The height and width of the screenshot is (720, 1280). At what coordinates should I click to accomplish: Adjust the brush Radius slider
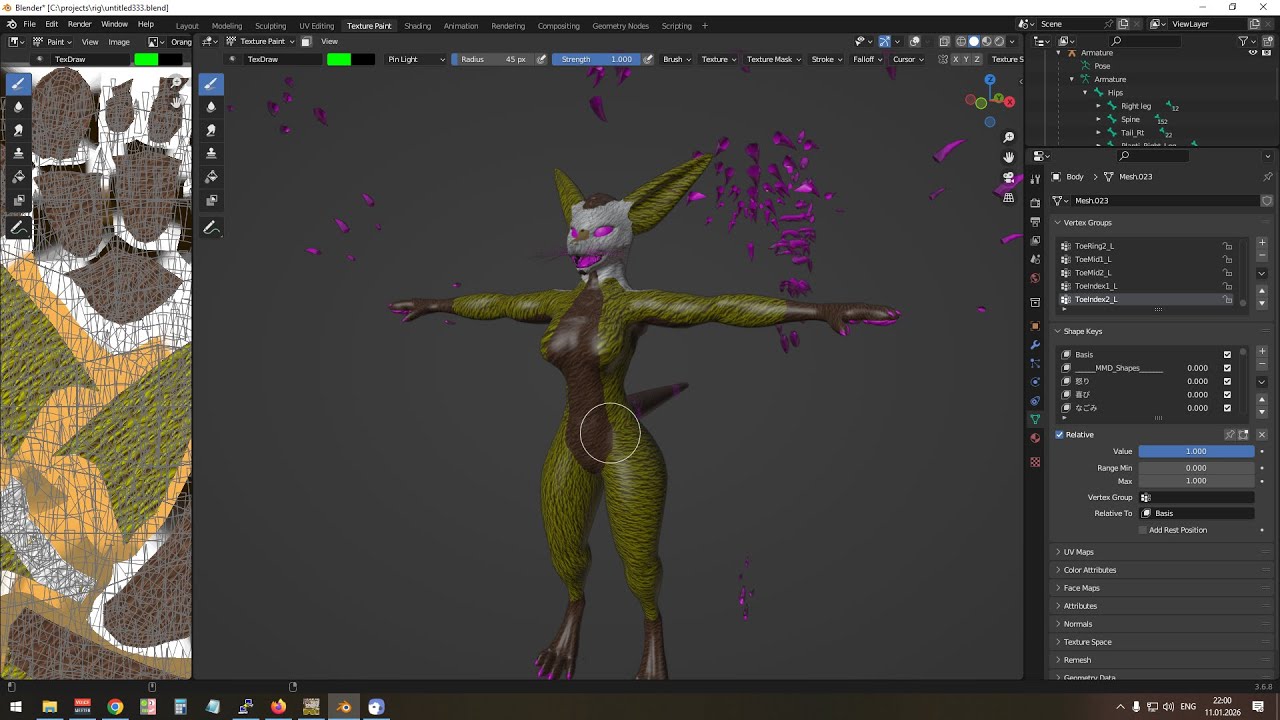click(x=493, y=59)
